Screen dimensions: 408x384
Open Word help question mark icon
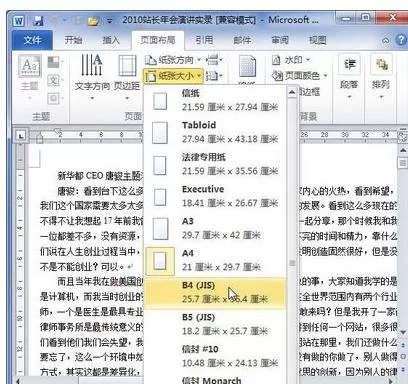point(401,40)
